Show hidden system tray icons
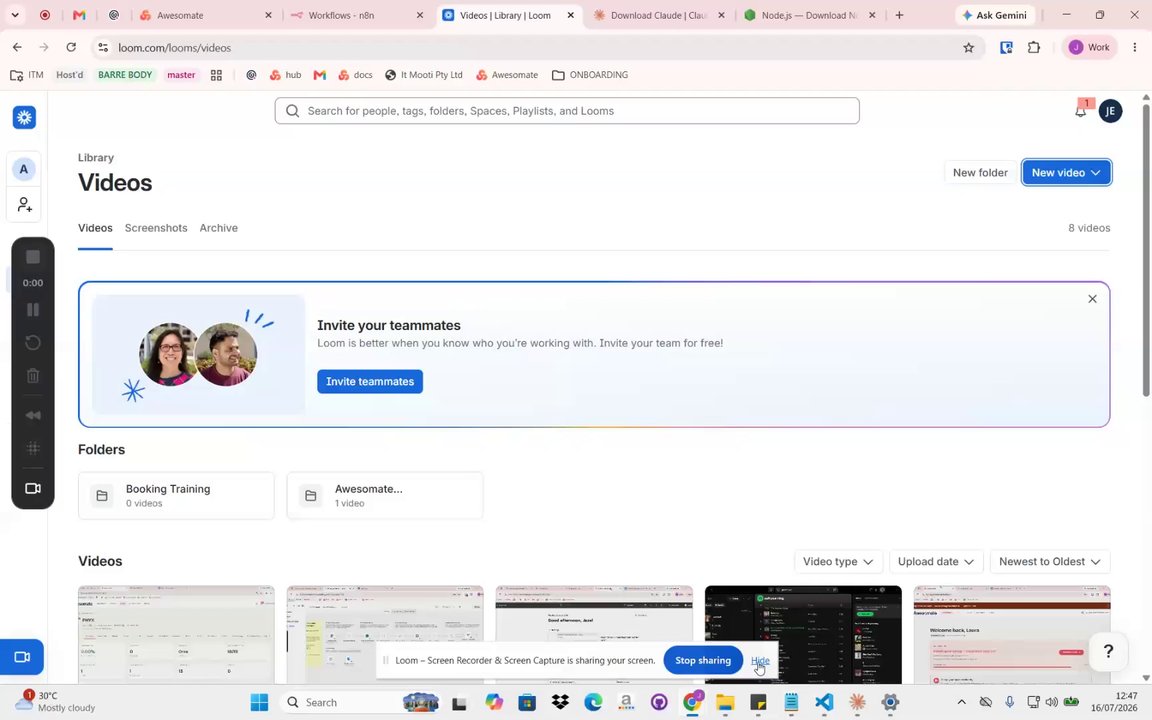This screenshot has width=1152, height=720. coord(961,702)
